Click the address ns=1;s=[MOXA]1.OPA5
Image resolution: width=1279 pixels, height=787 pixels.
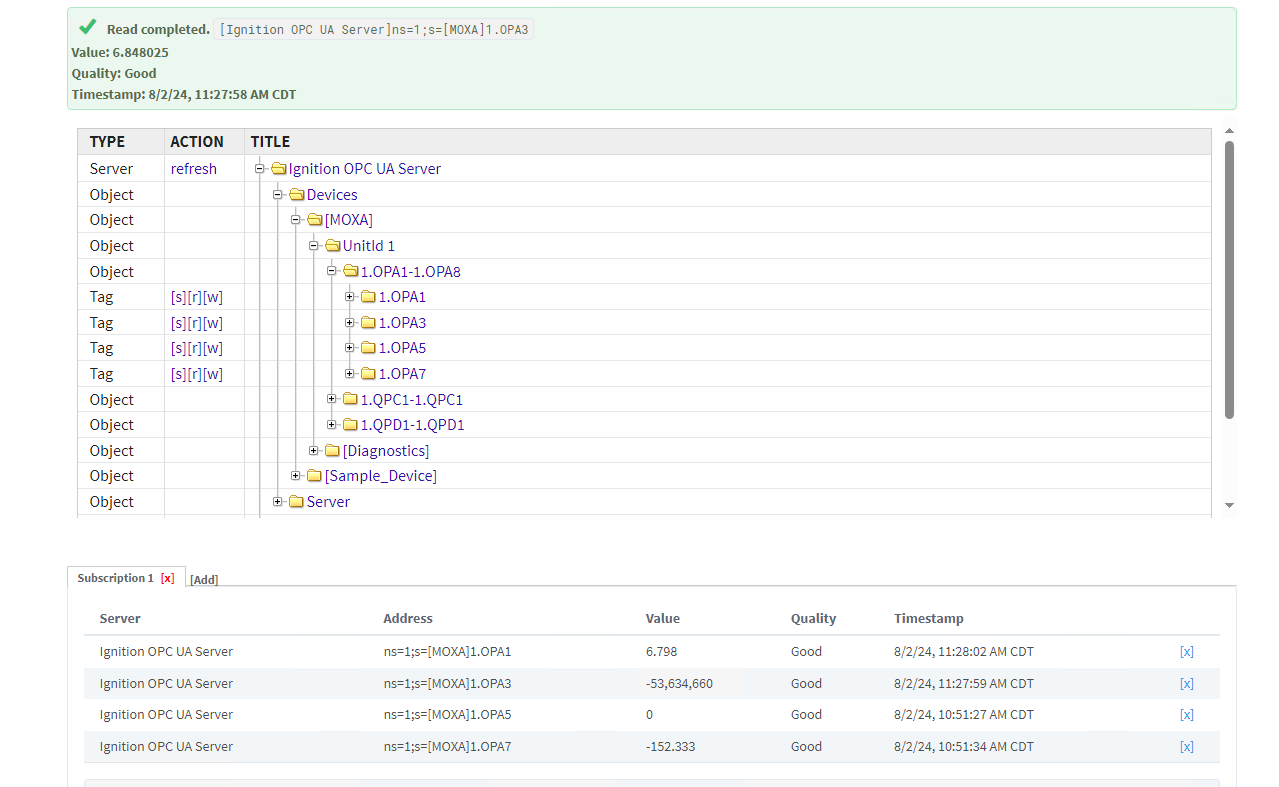[x=447, y=715]
